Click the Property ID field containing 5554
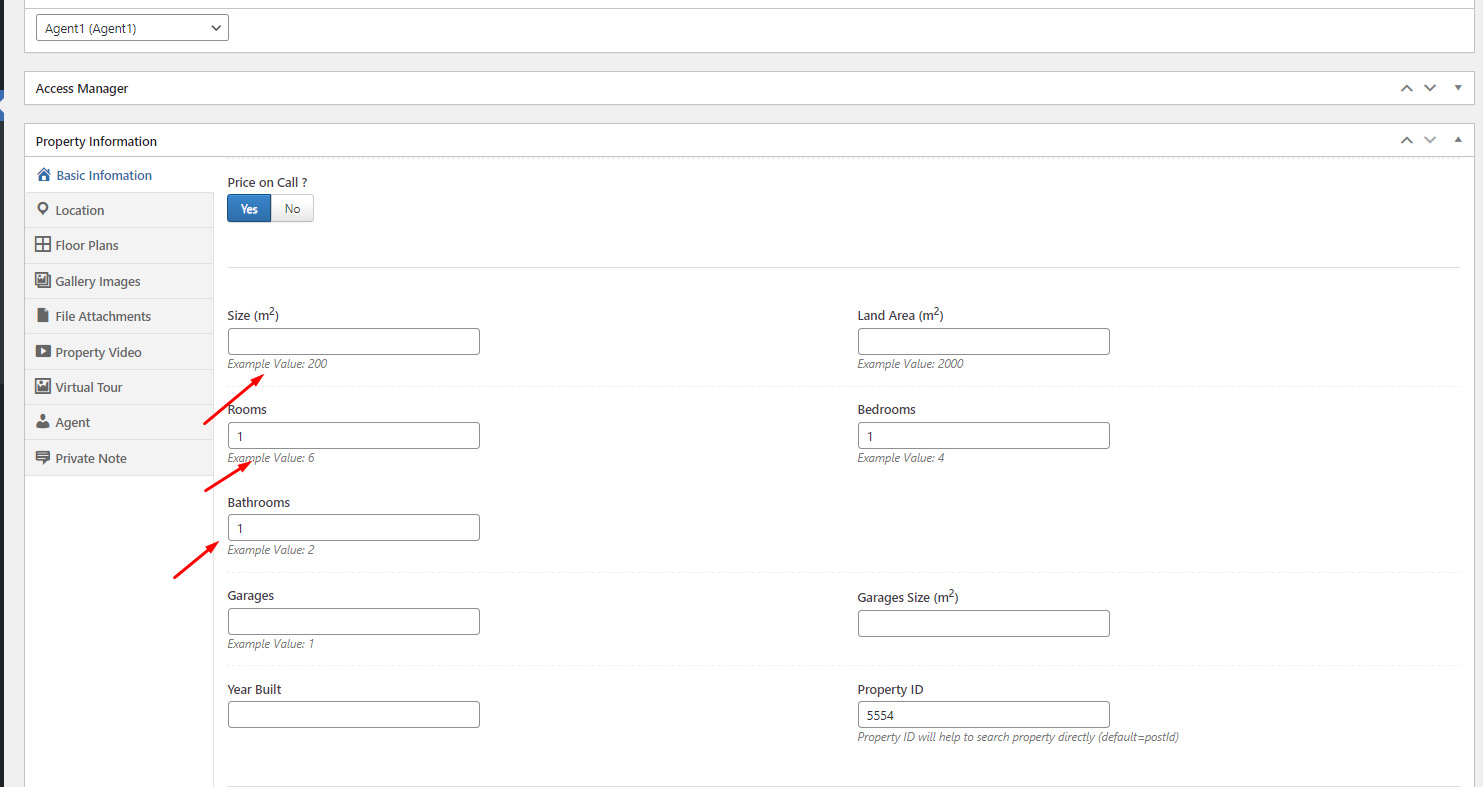This screenshot has height=787, width=1483. pyautogui.click(x=984, y=714)
